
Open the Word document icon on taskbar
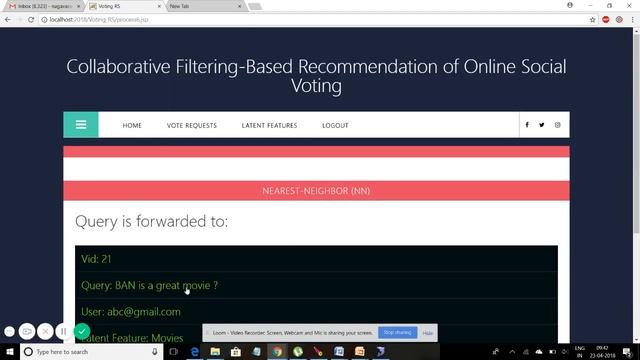click(339, 351)
